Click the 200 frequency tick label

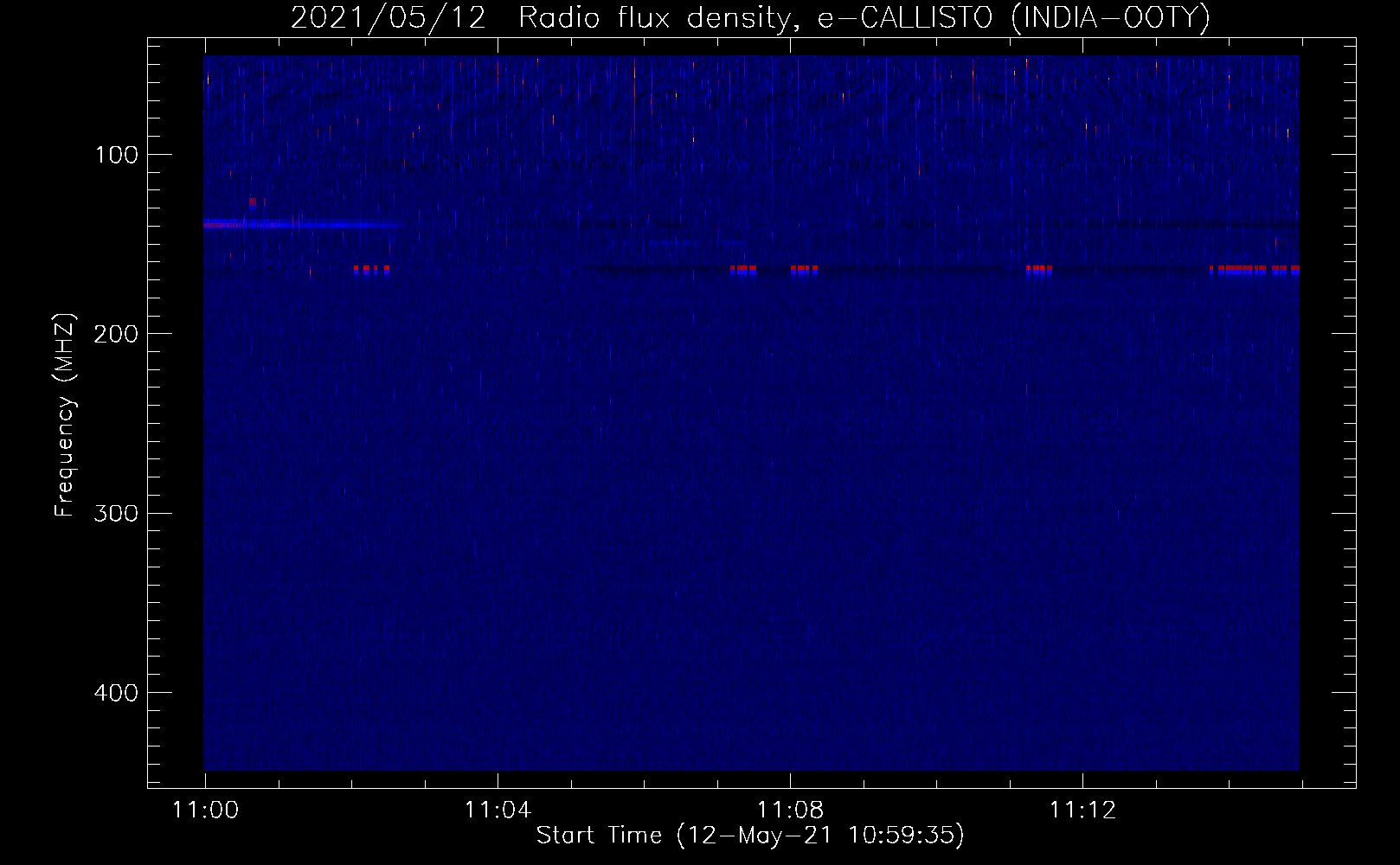(116, 334)
